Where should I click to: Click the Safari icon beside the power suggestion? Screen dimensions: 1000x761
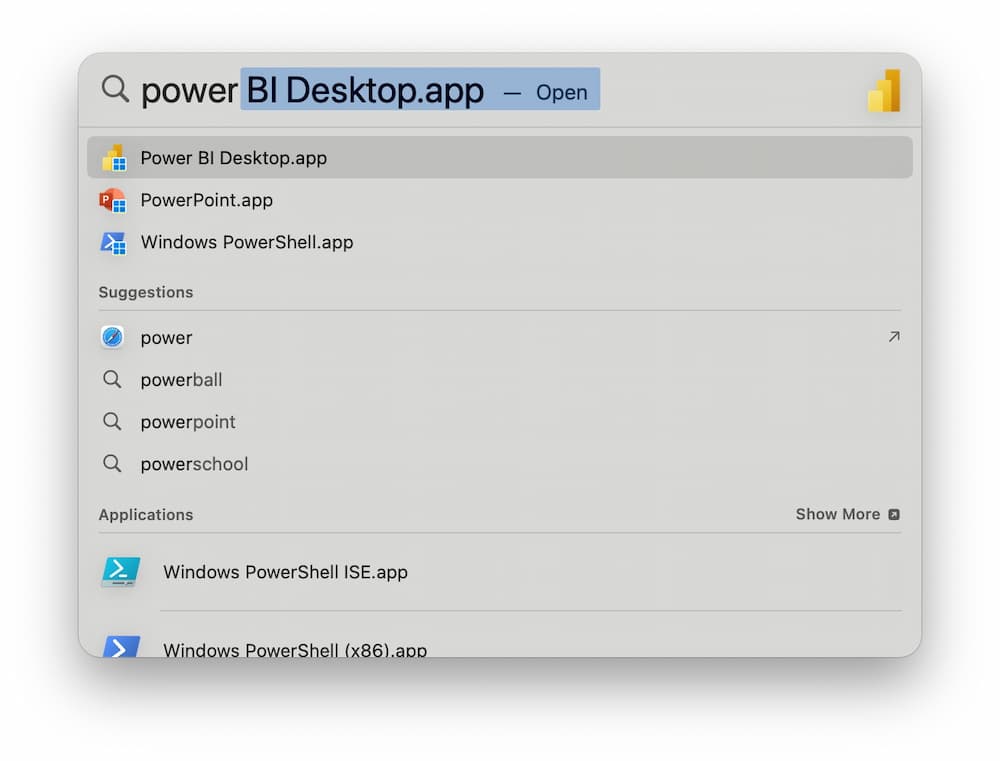coord(112,337)
